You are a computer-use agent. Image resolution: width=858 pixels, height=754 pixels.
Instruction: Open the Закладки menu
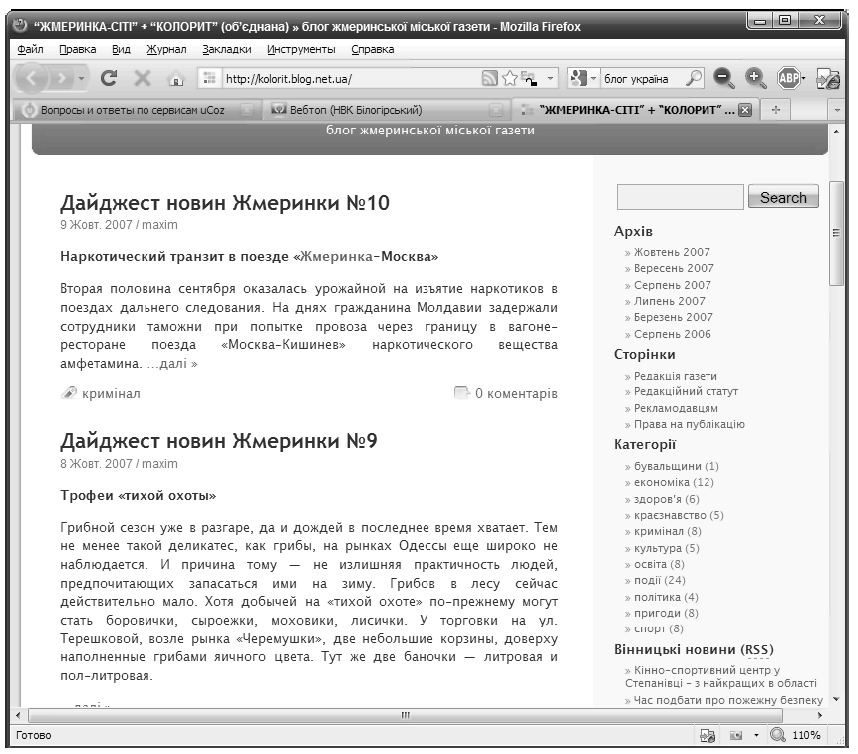tap(227, 49)
